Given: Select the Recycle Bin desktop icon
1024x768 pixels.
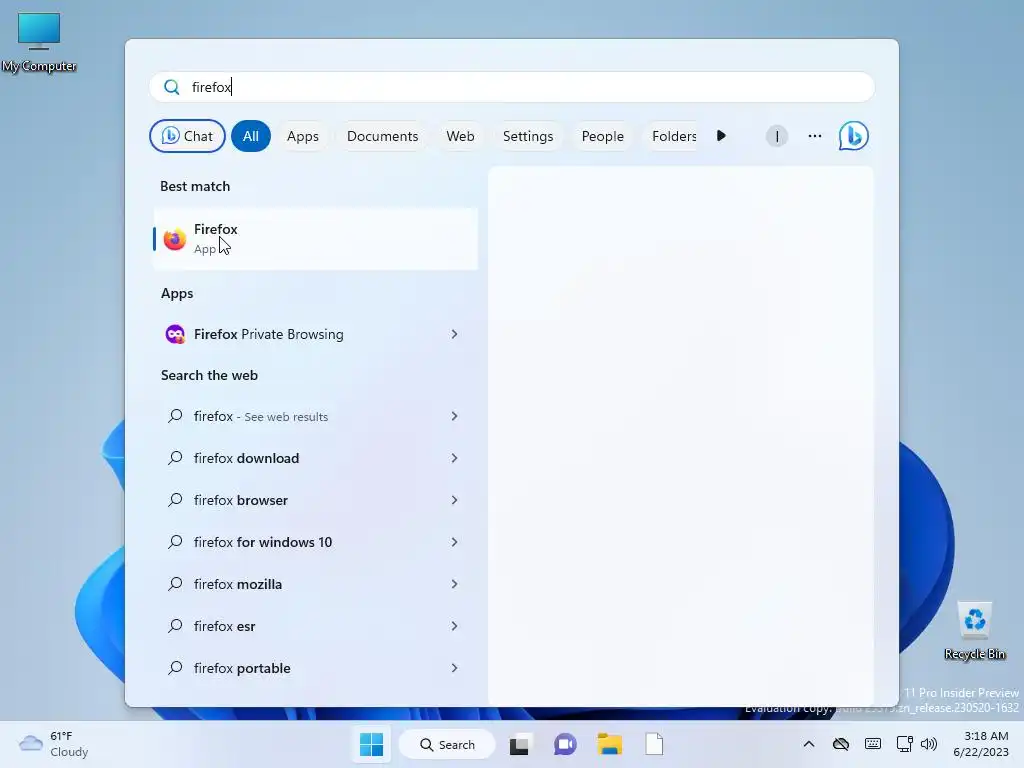Looking at the screenshot, I should pos(975,631).
